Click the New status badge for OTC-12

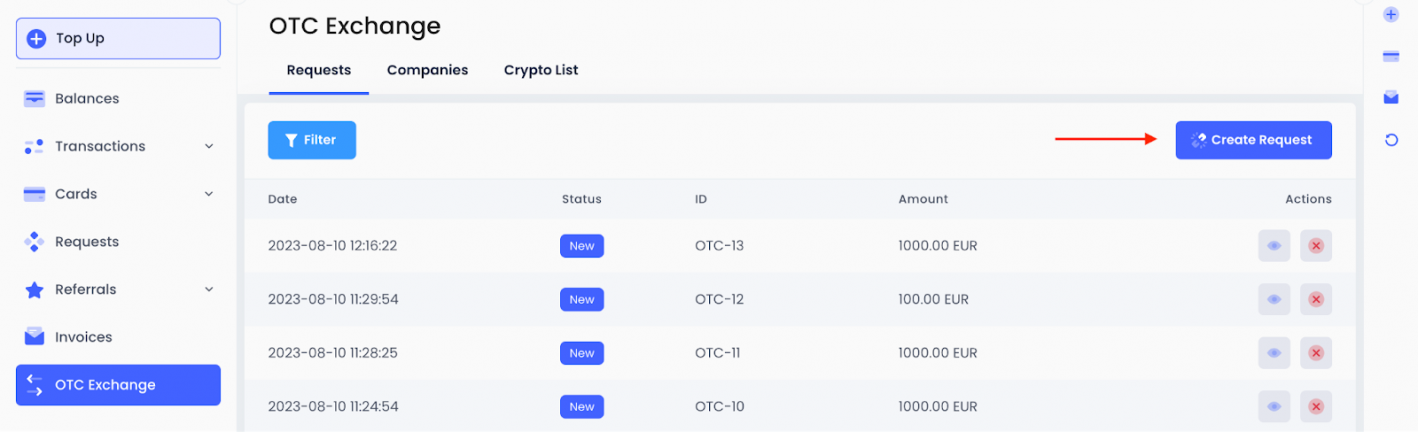tap(582, 299)
